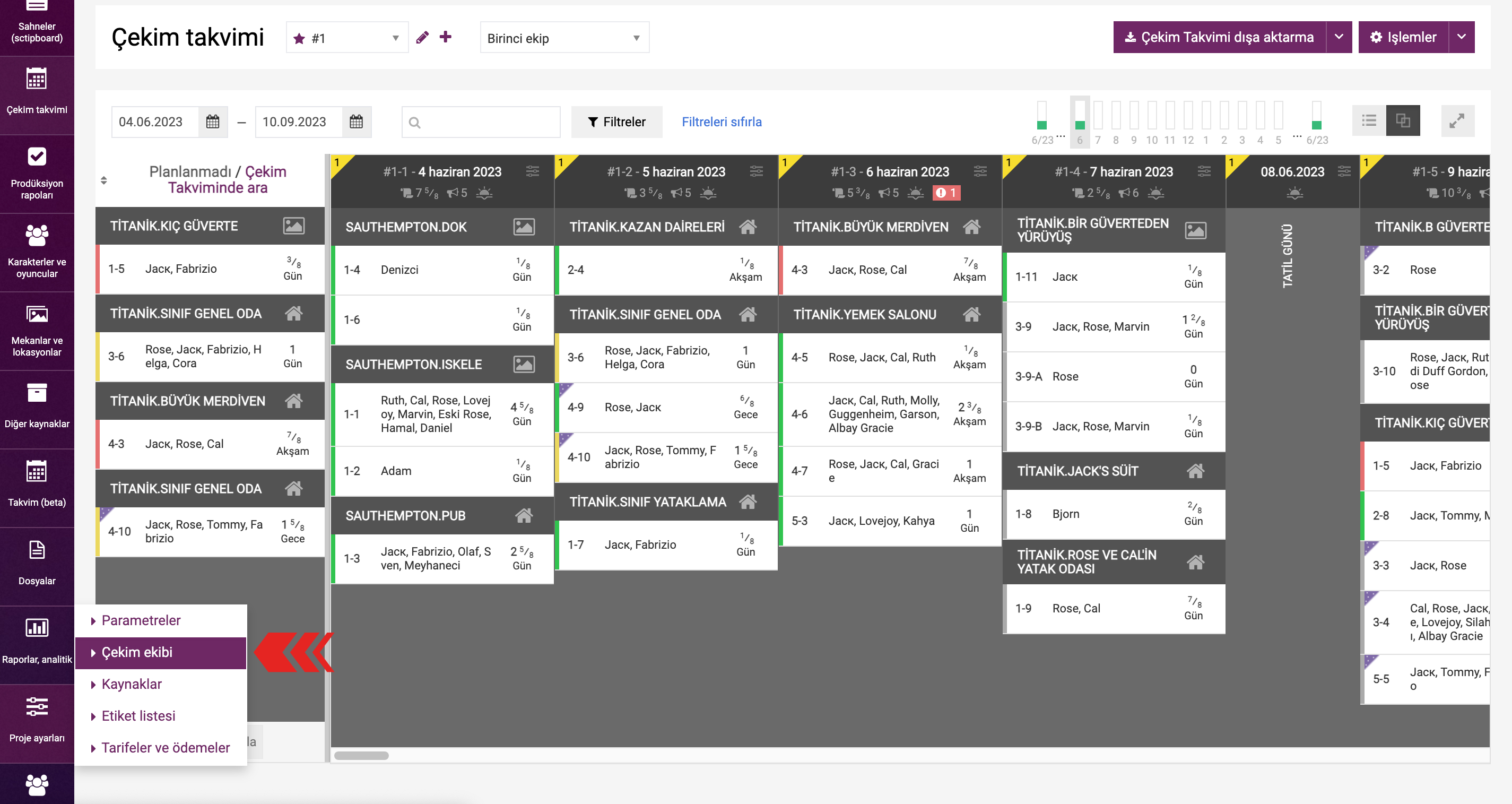This screenshot has width=1512, height=804.
Task: Click Çekim Takviminde ara link
Action: pos(227,180)
